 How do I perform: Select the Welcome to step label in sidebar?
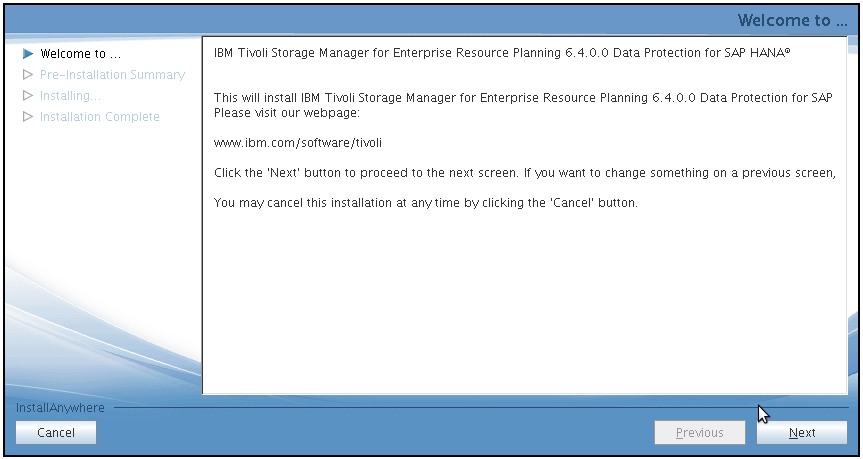click(80, 54)
